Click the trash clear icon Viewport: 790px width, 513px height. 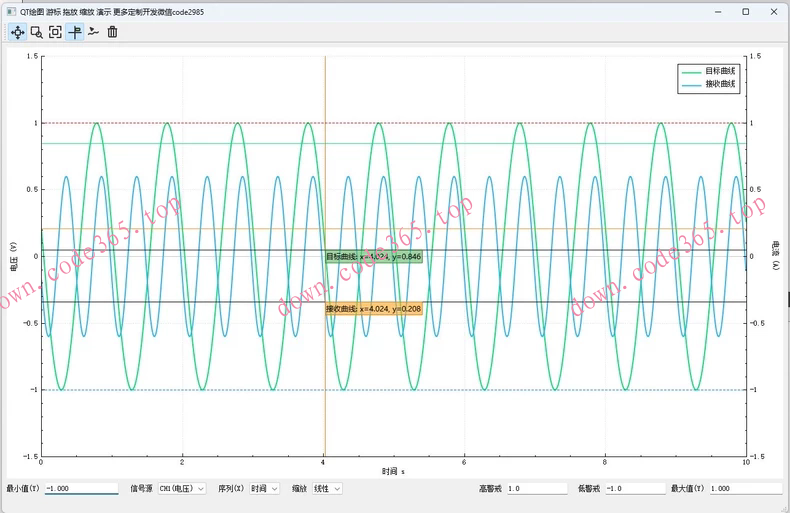tap(112, 32)
